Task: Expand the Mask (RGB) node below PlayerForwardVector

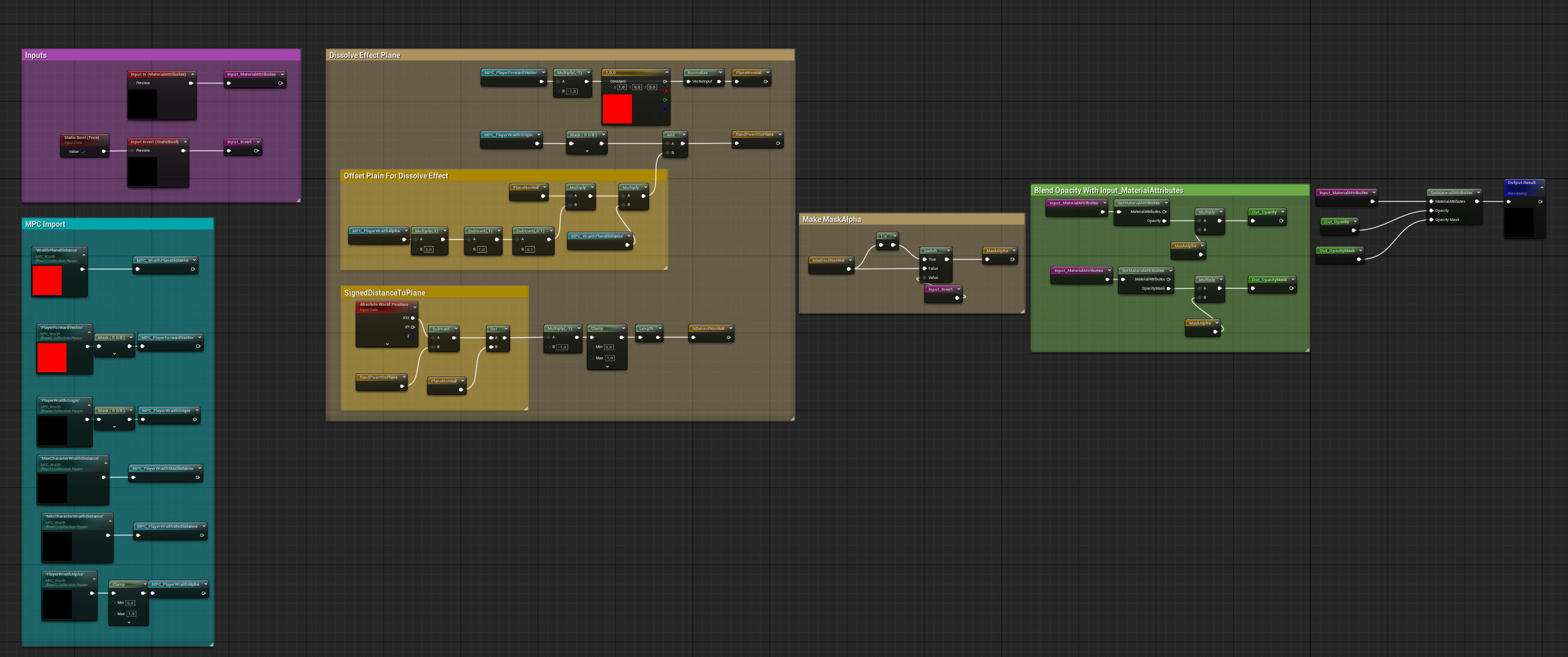Action: 114,353
